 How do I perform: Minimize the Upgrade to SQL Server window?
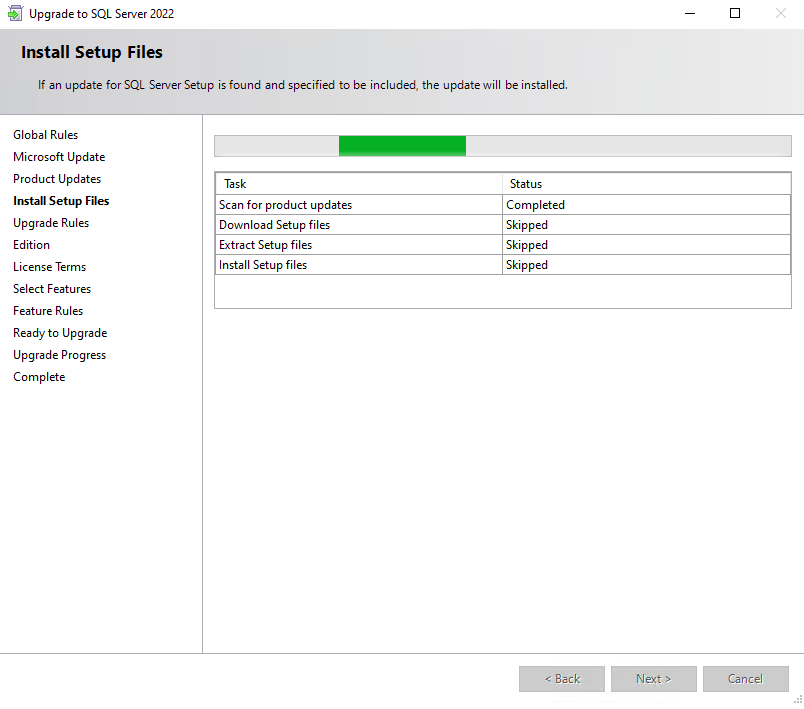click(x=690, y=14)
